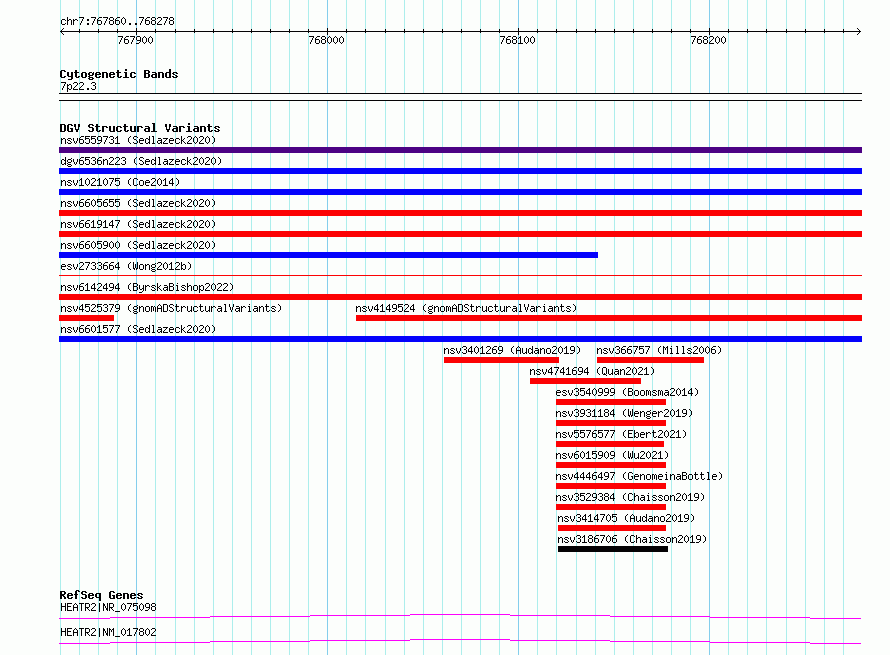Open nsv3401269 (Audano2019) variant label
Viewport: 890px width, 655px height.
point(512,350)
